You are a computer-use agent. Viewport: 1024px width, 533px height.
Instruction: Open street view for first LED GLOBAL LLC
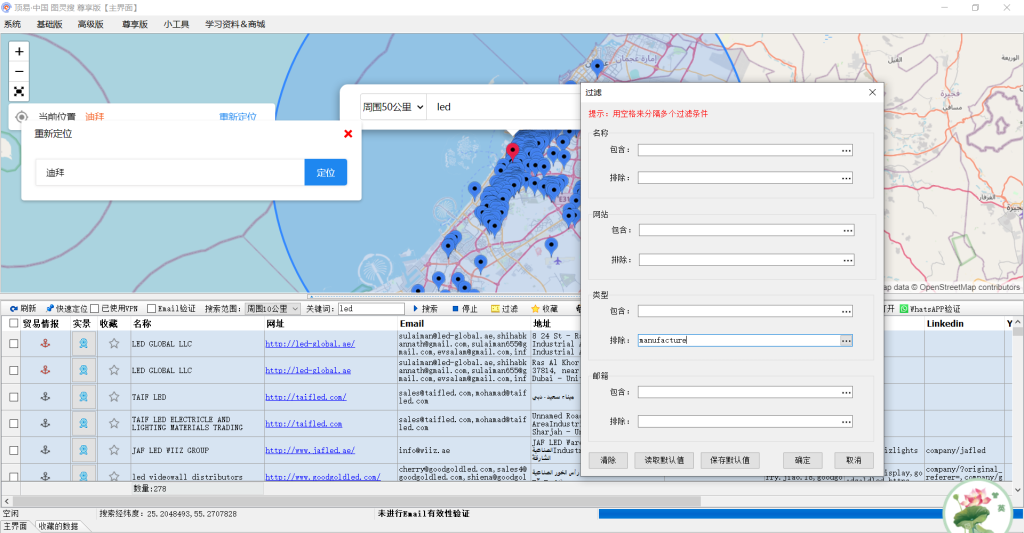point(84,343)
